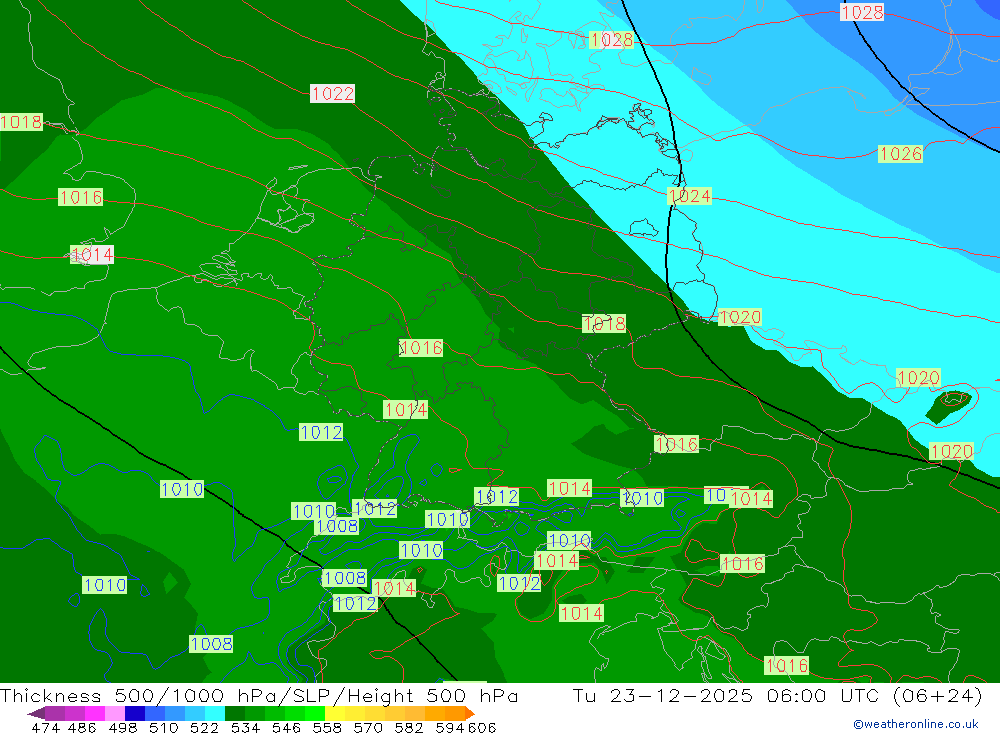The width and height of the screenshot is (1000, 733).
Task: Pick the dark navy blue legend swatch
Action: coord(135,713)
